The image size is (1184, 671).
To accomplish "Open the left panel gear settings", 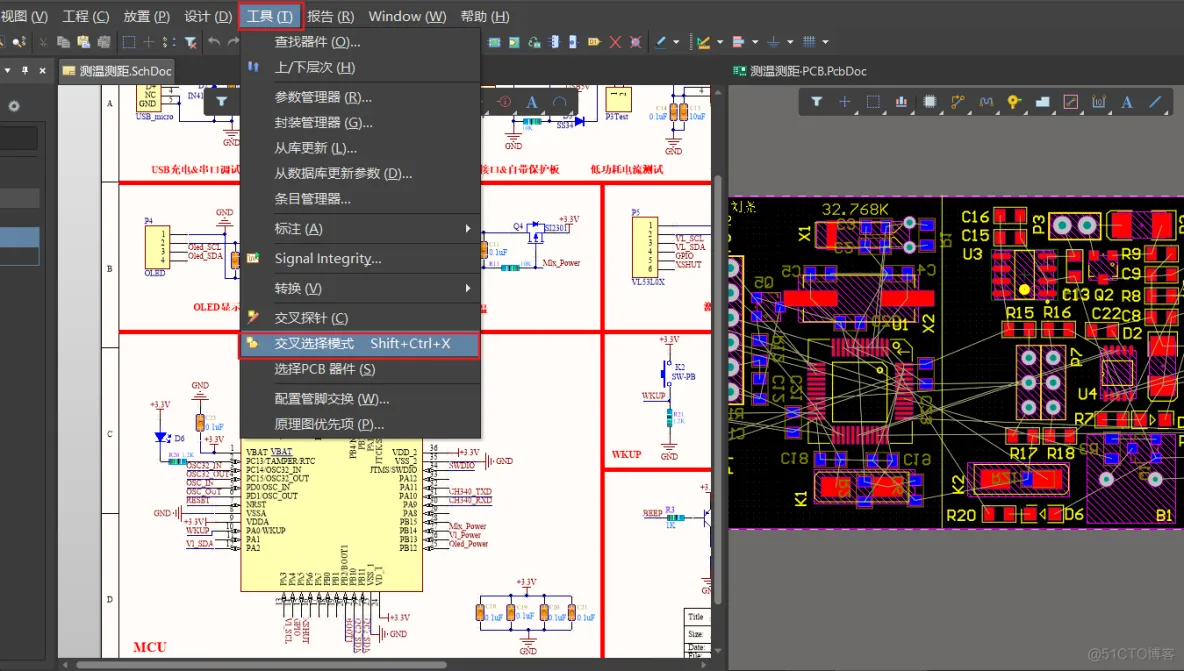I will (14, 106).
